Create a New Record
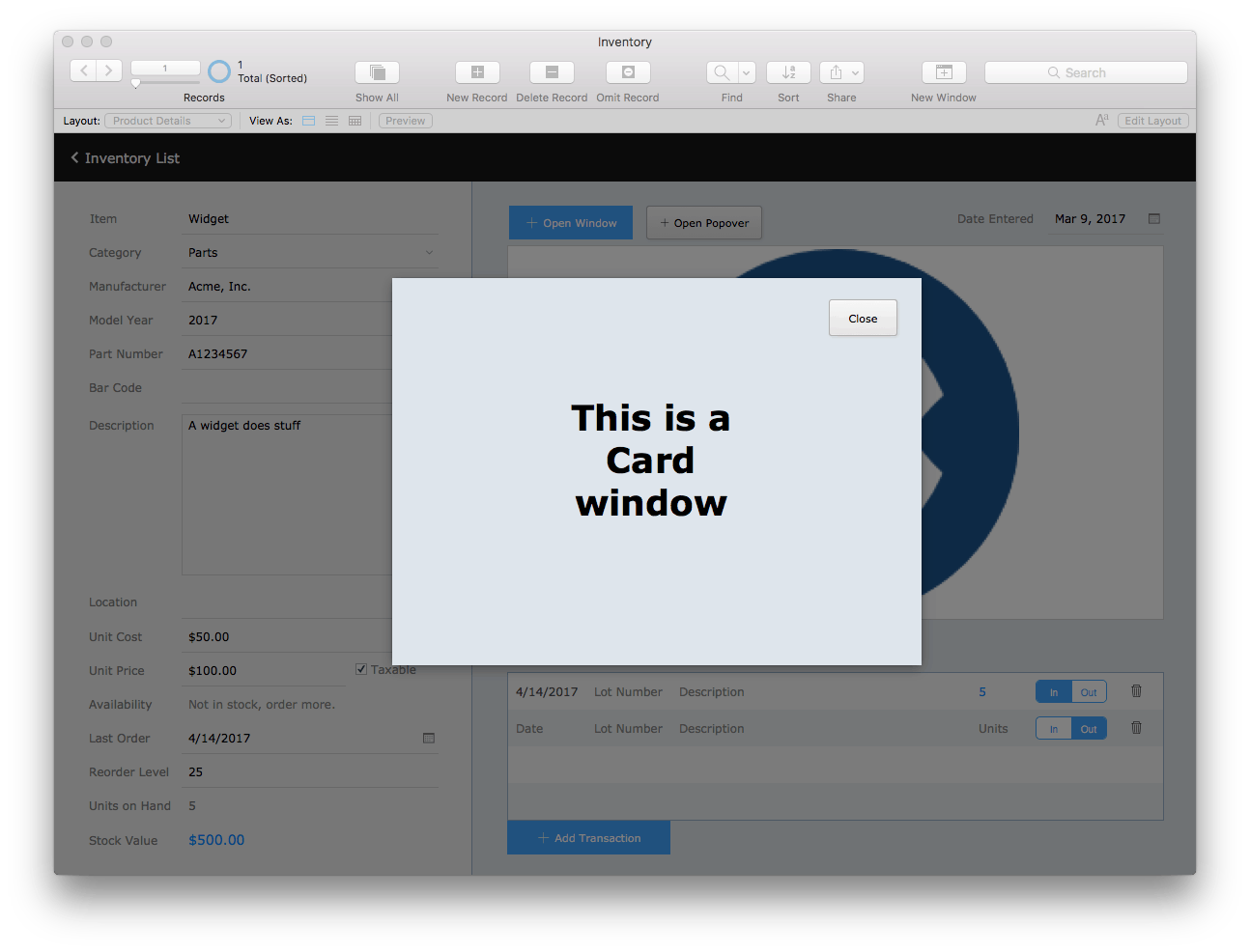Viewport: 1250px width, 952px height. click(476, 72)
